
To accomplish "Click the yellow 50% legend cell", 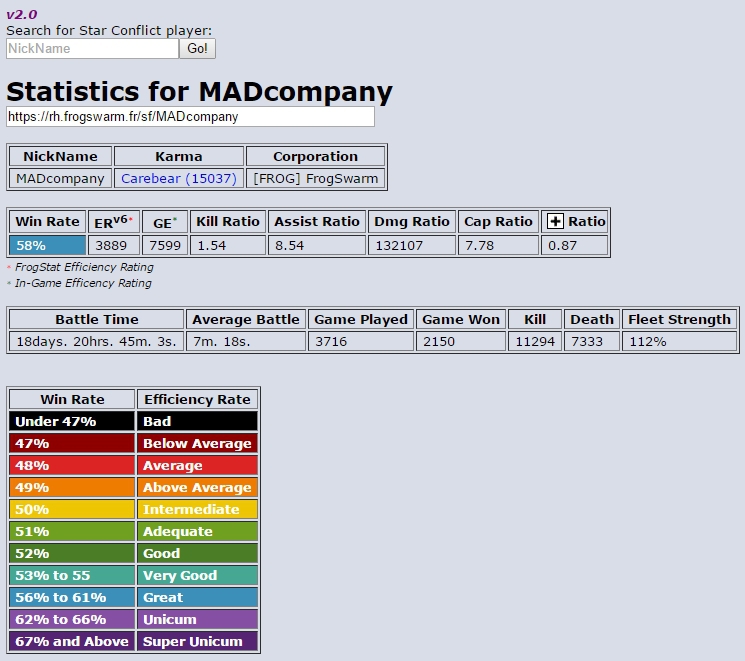I will [x=72, y=509].
